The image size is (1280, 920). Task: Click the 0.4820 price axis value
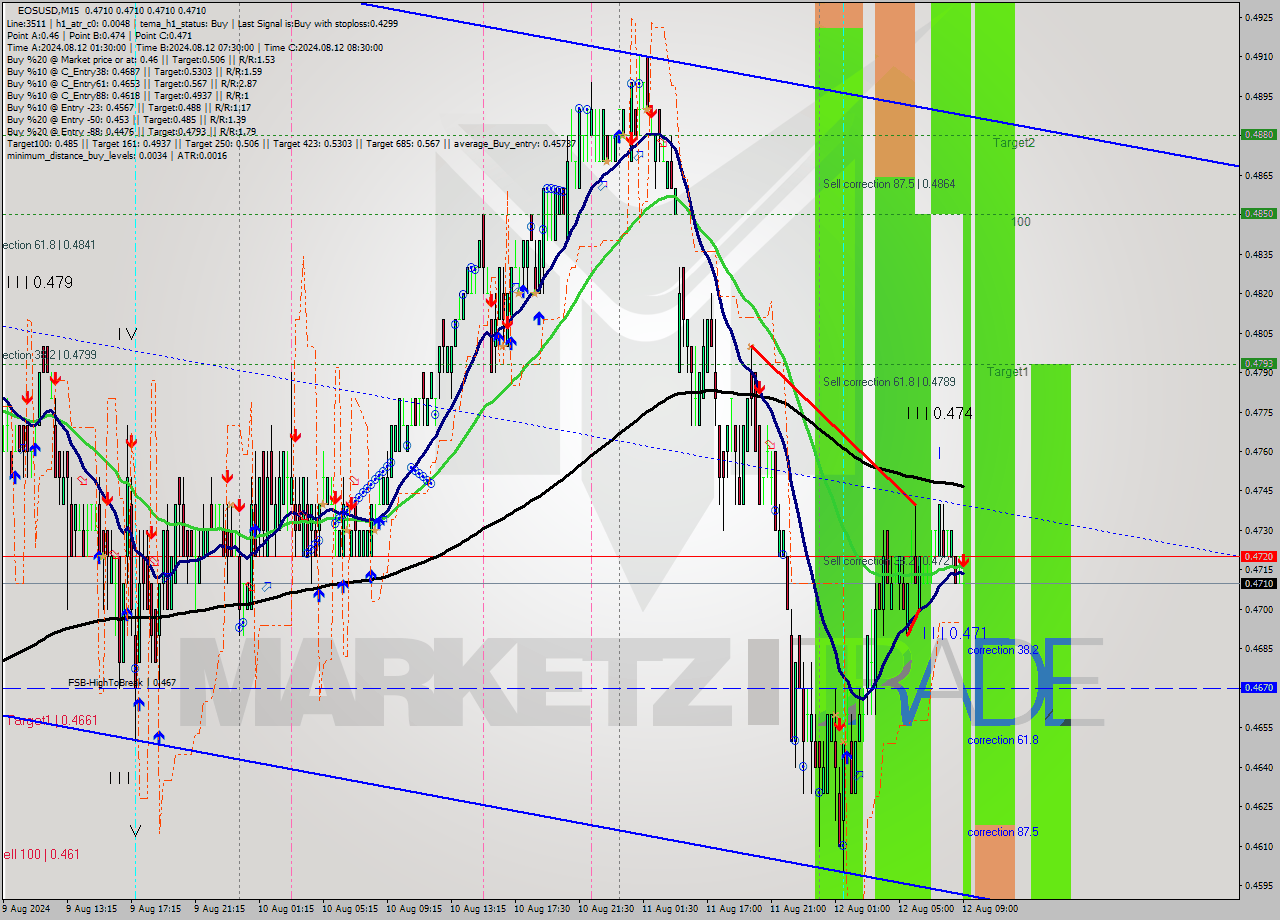[1258, 294]
